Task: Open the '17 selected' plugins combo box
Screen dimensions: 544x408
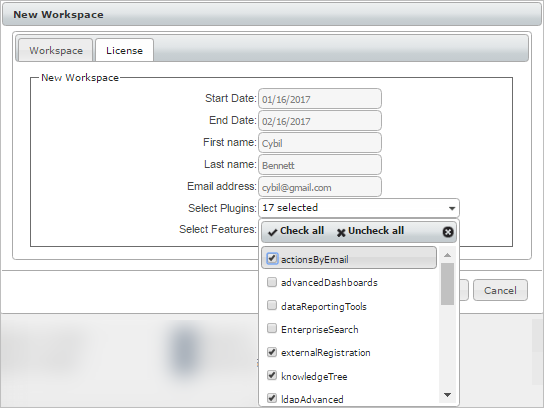Action: [x=359, y=208]
